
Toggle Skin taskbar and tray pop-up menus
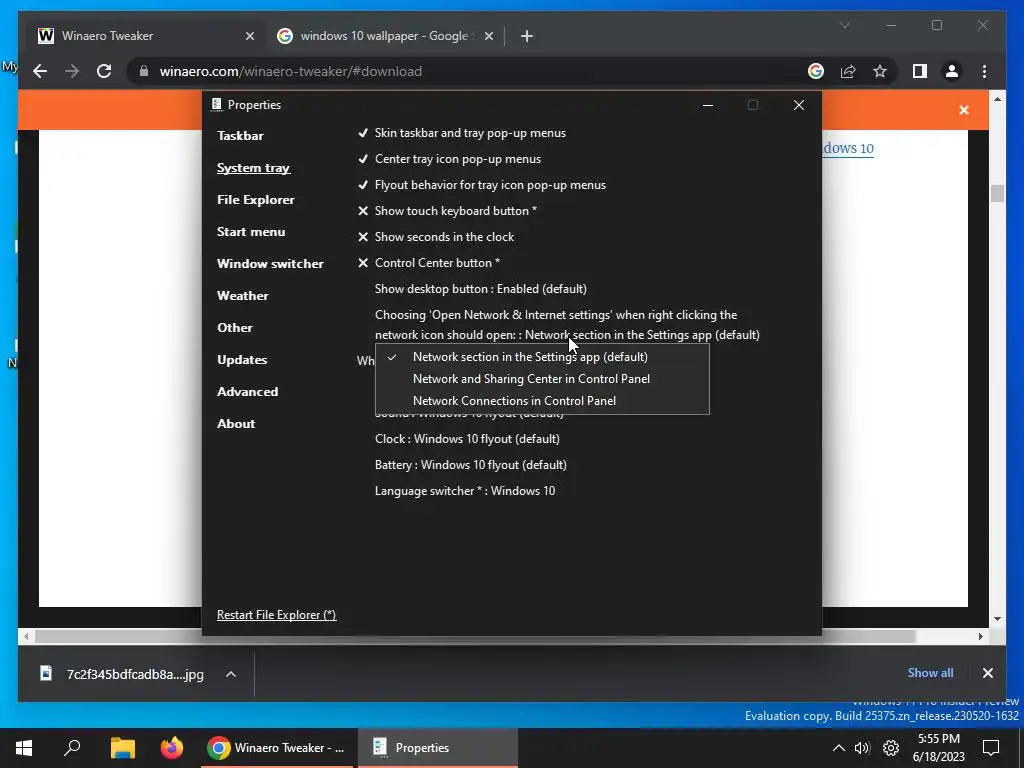pyautogui.click(x=462, y=133)
